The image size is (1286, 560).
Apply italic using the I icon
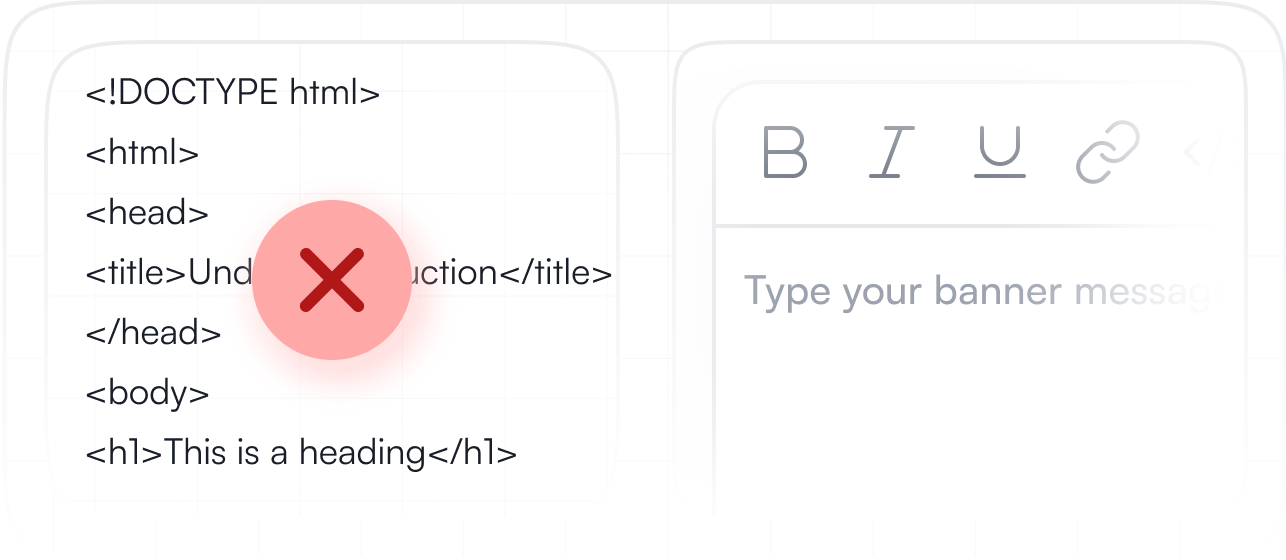[x=892, y=152]
